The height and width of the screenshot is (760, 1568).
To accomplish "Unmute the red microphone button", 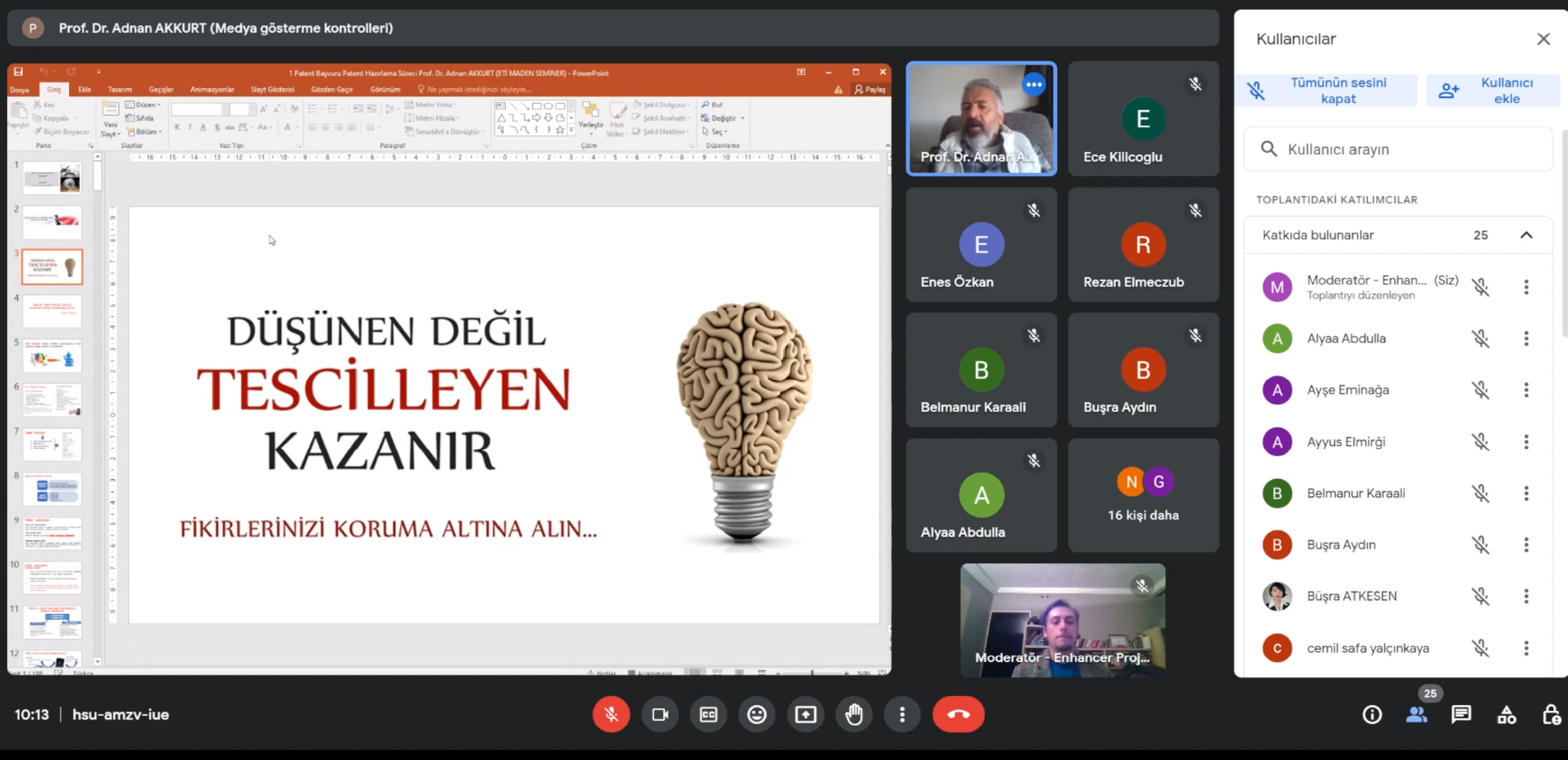I will point(611,714).
